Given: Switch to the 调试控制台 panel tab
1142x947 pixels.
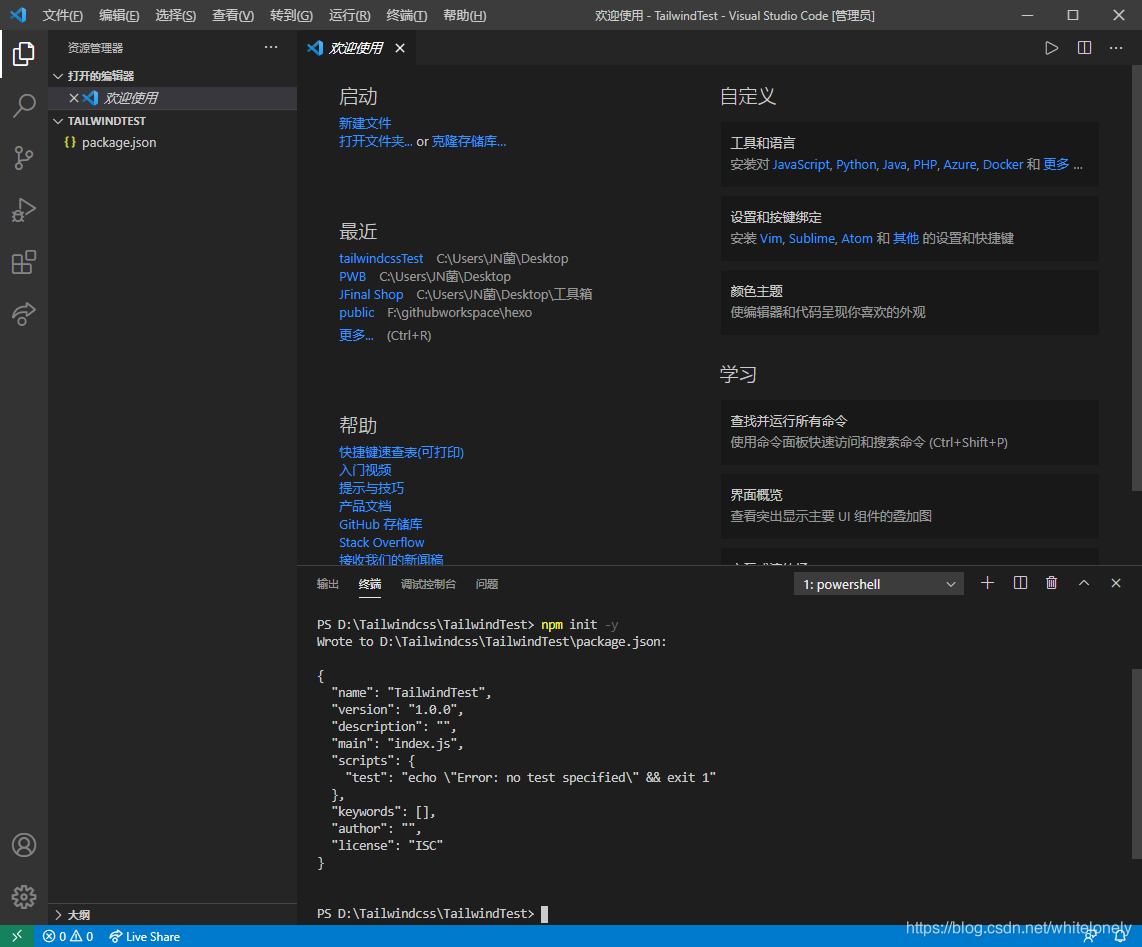Looking at the screenshot, I should pos(428,584).
